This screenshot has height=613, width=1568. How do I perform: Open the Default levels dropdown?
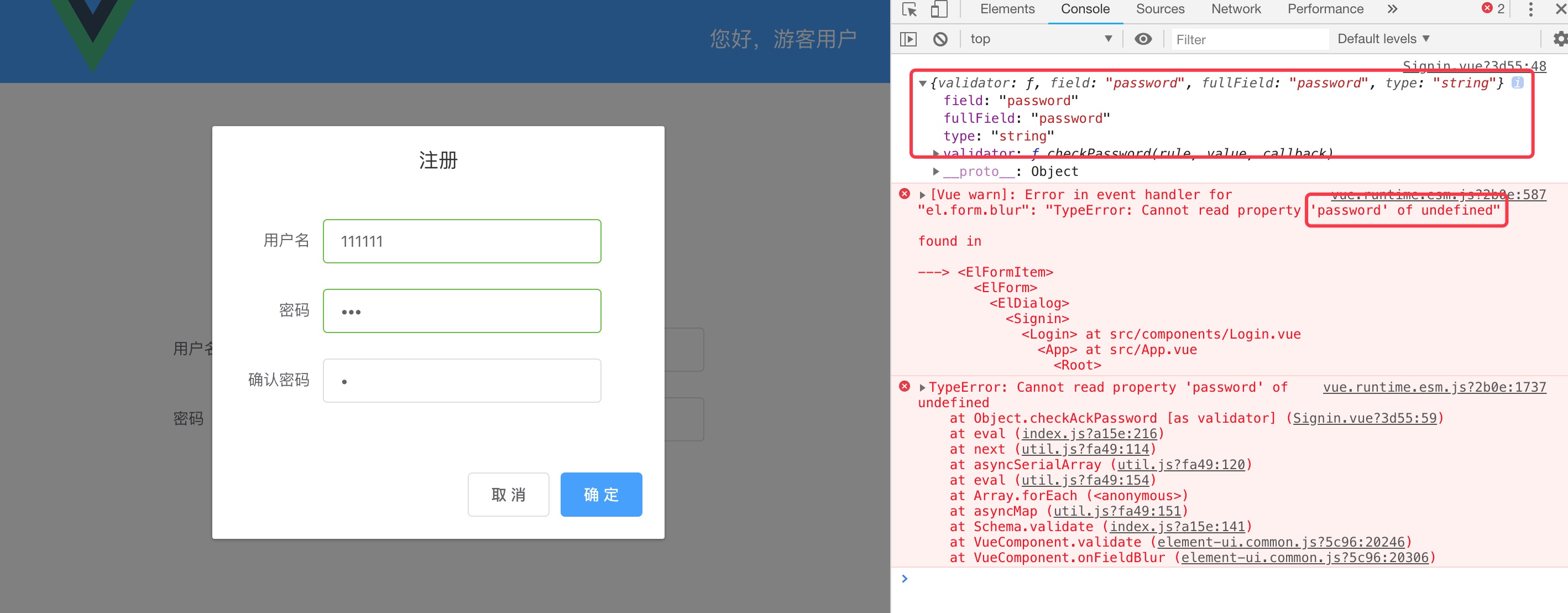(1383, 40)
